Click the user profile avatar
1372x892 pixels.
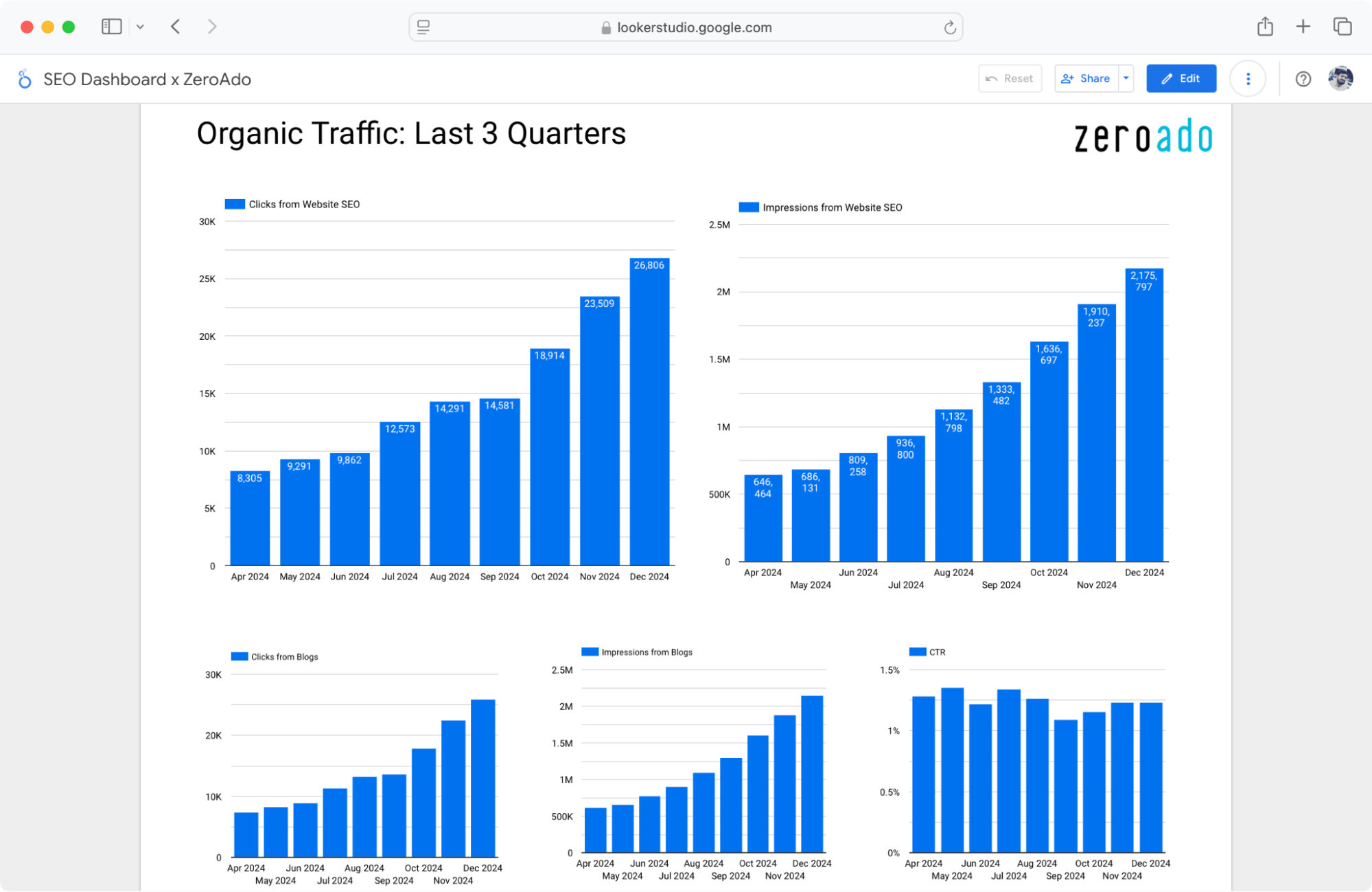(1340, 78)
